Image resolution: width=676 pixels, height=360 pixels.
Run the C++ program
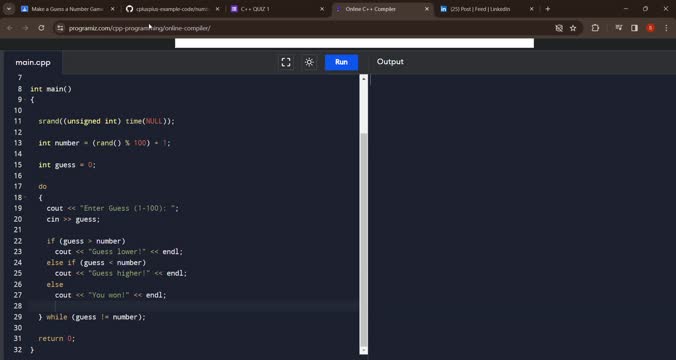pyautogui.click(x=341, y=62)
